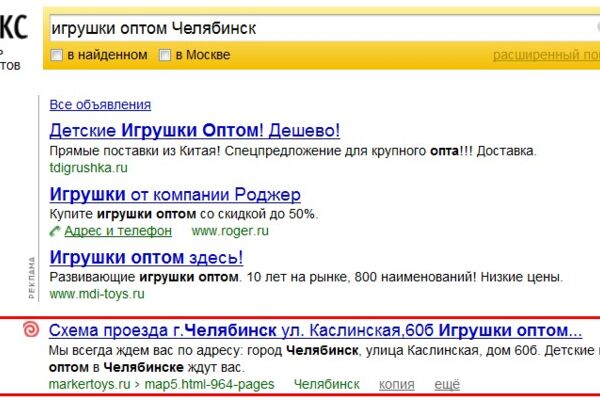Open ad 'Детские Игрушки Оптом! Дешево!'
The height and width of the screenshot is (400, 600).
click(195, 131)
